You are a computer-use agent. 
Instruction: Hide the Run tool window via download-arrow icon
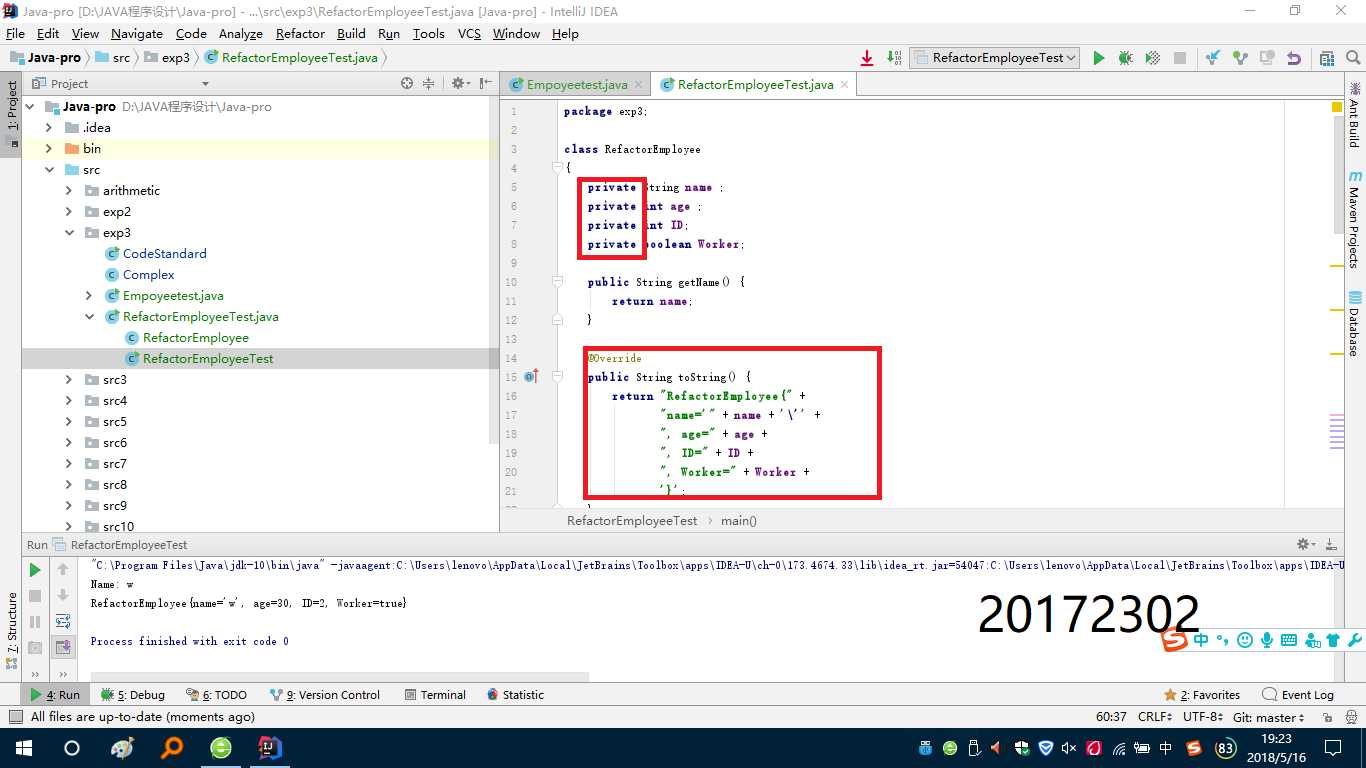click(x=1331, y=545)
